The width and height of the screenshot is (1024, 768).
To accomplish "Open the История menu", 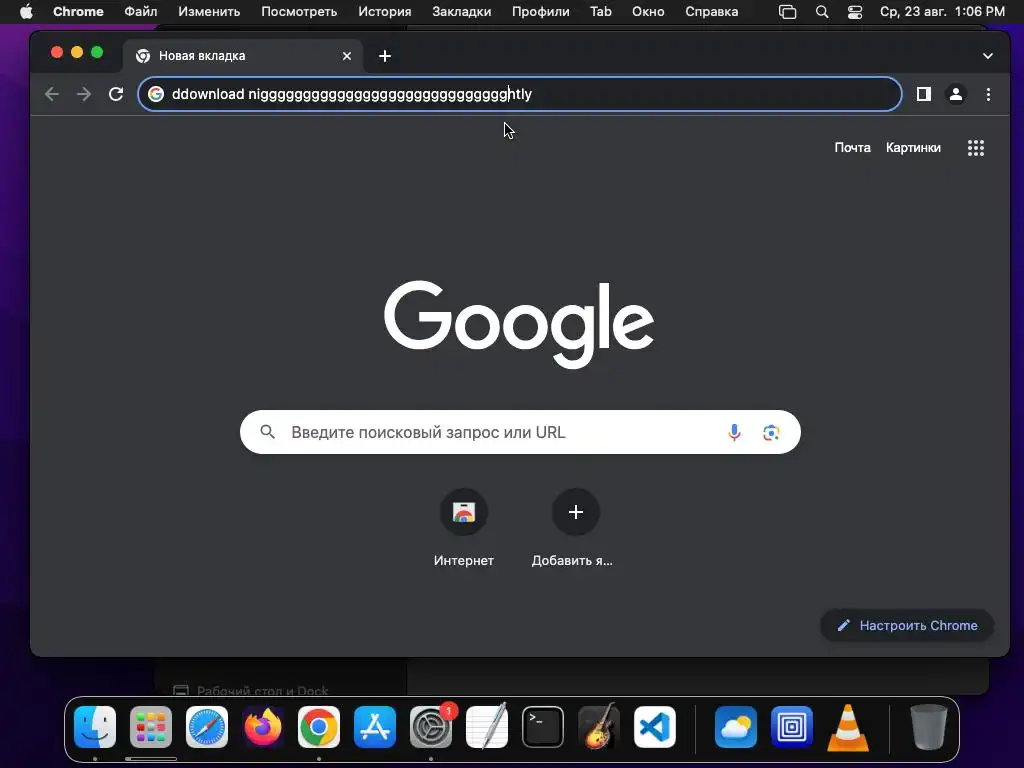I will pos(385,12).
